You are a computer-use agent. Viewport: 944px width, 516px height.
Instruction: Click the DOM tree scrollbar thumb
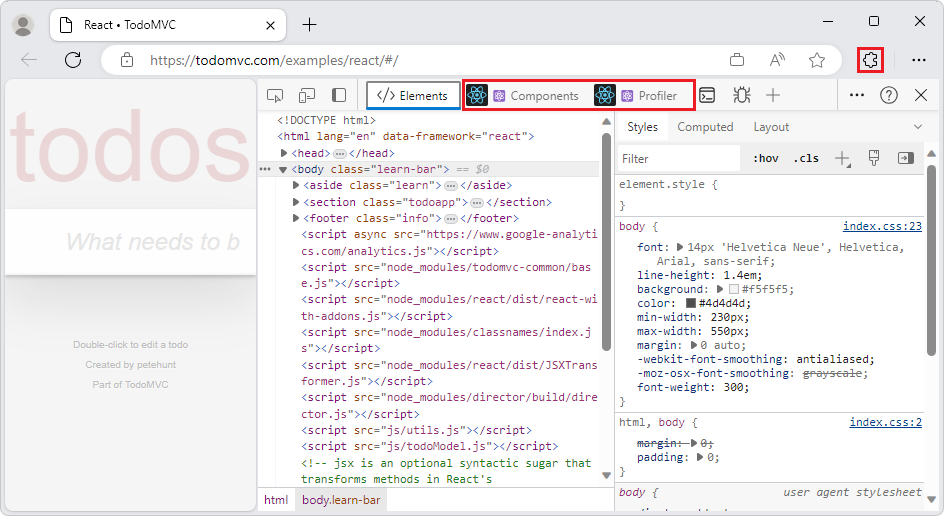pos(606,241)
